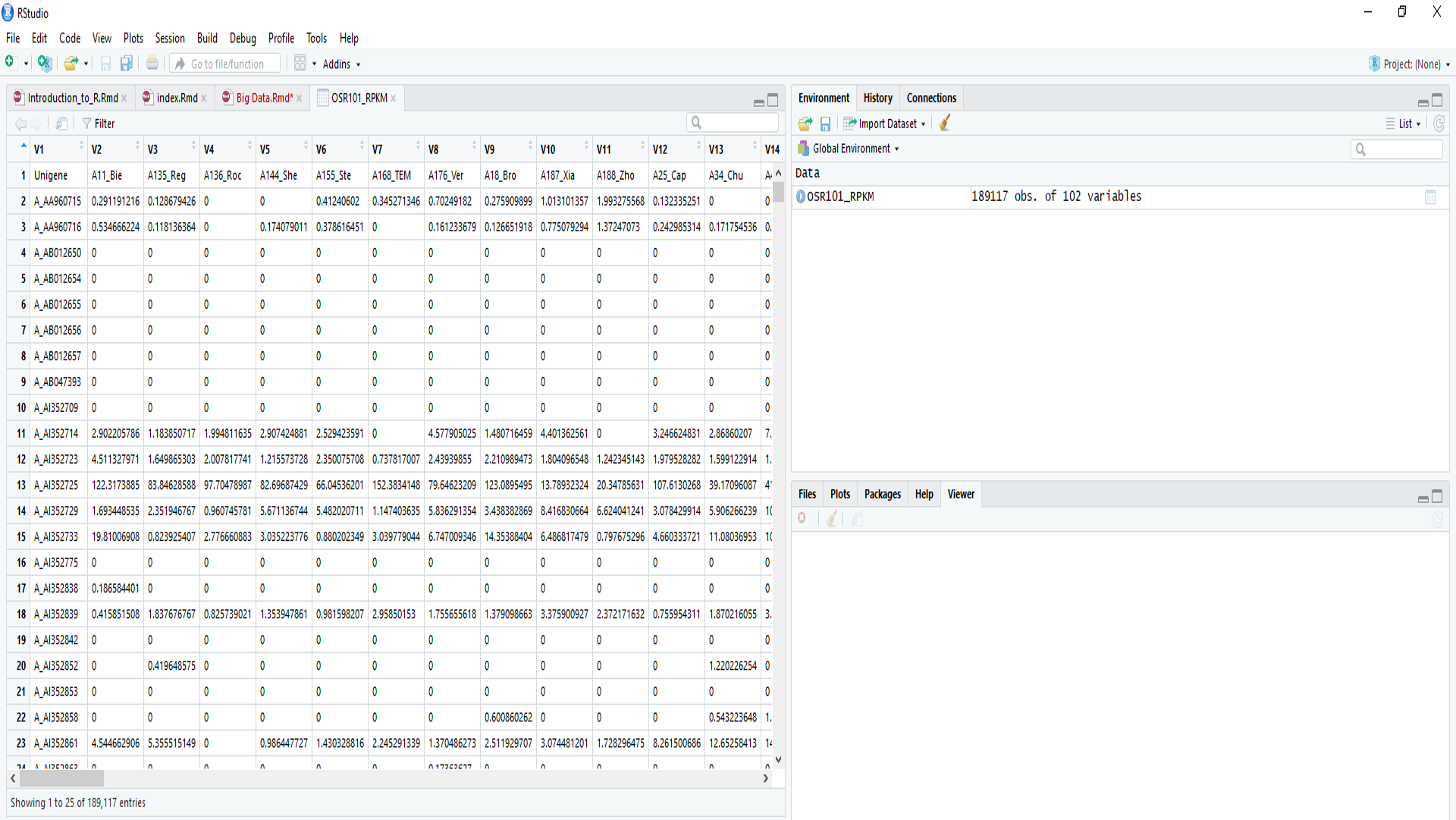Open the Import Dataset dropdown
The image size is (1456, 820).
point(885,124)
